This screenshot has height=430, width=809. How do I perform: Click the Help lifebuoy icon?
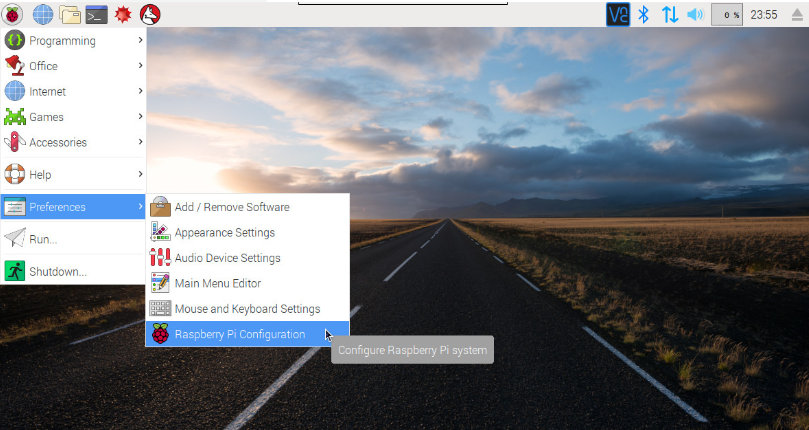(14, 174)
